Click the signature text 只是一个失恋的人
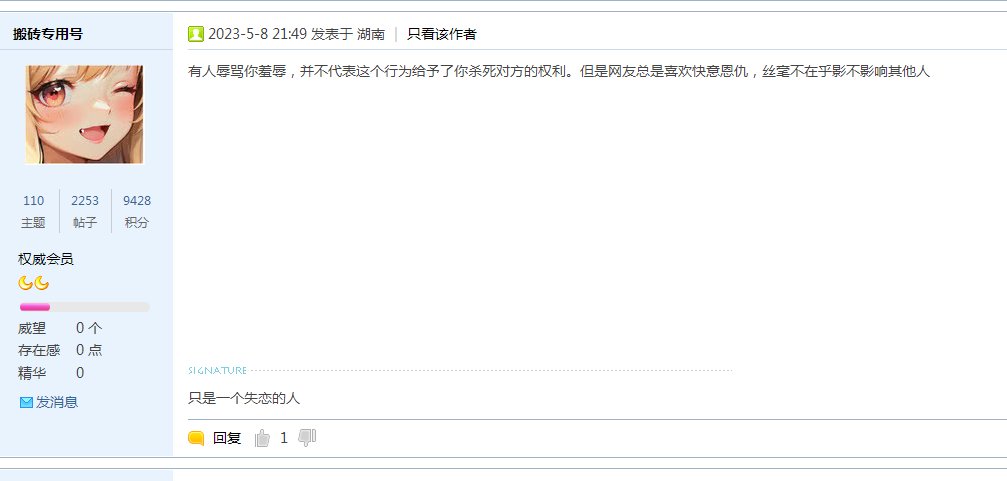This screenshot has width=1007, height=481. coord(244,398)
